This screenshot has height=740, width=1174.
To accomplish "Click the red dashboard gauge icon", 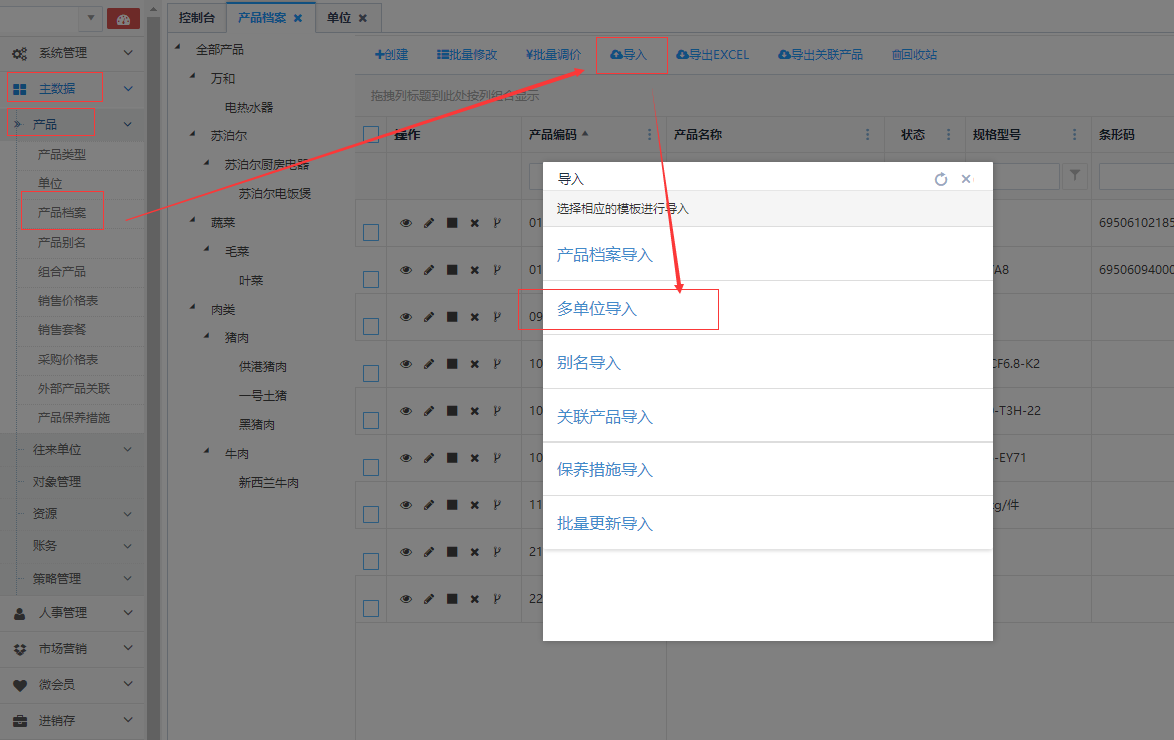I will (122, 19).
